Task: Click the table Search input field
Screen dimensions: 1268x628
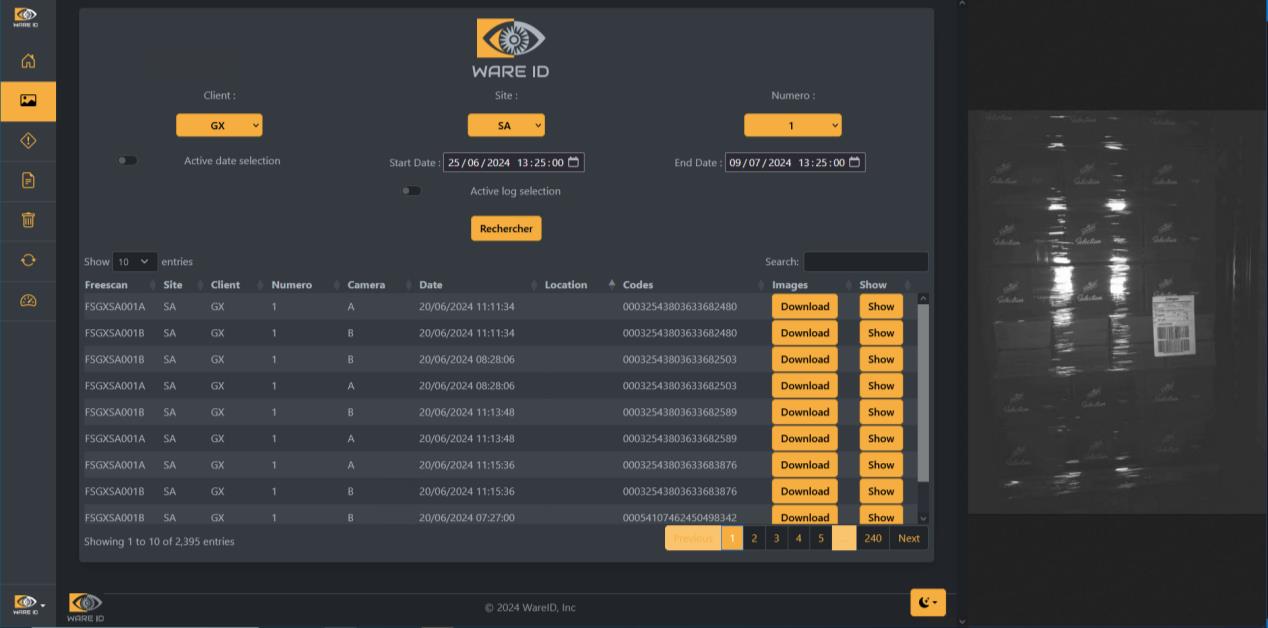Action: [865, 262]
